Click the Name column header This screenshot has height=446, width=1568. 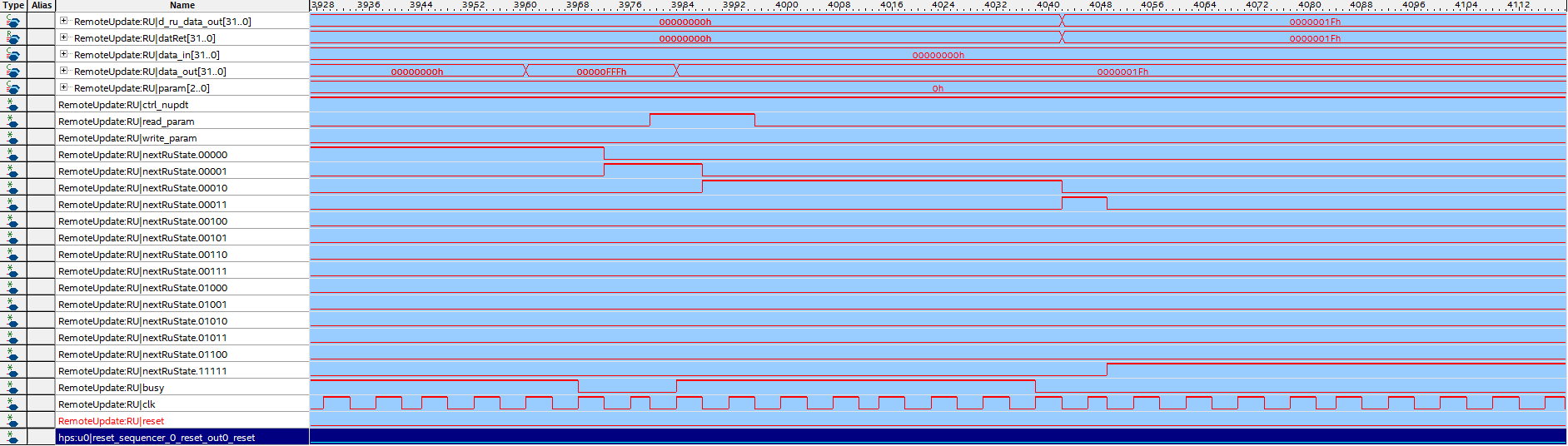coord(182,5)
